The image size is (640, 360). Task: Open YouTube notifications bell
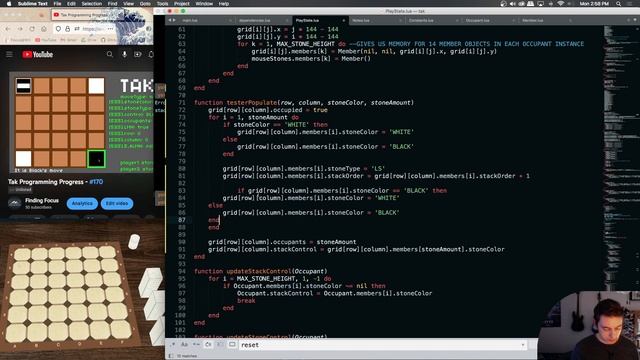click(151, 54)
